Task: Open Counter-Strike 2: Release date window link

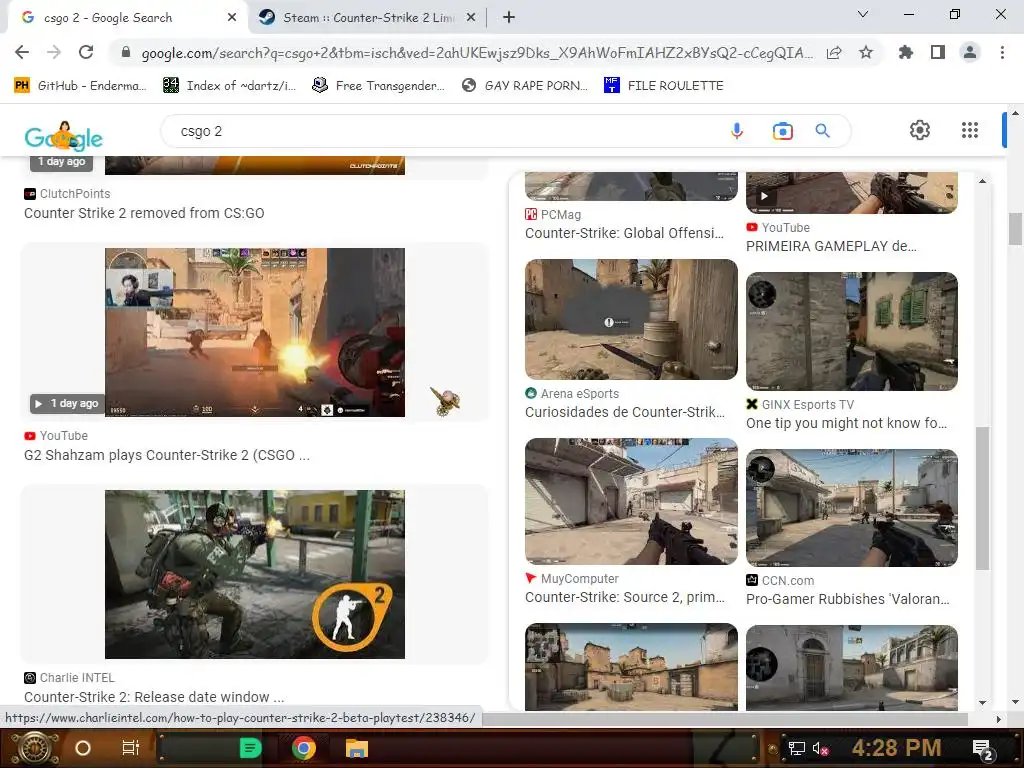Action: click(154, 697)
